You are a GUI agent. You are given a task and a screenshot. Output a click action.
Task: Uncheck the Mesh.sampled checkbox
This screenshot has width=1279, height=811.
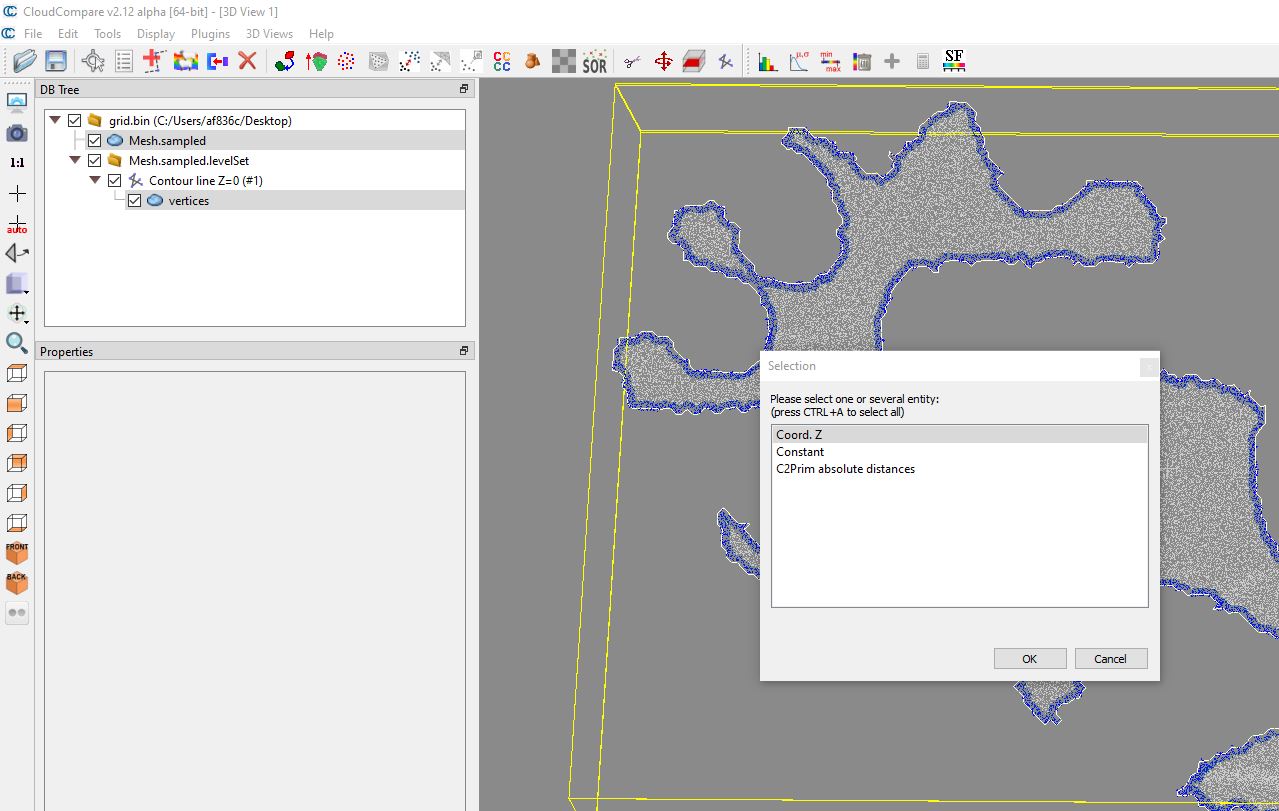(94, 141)
